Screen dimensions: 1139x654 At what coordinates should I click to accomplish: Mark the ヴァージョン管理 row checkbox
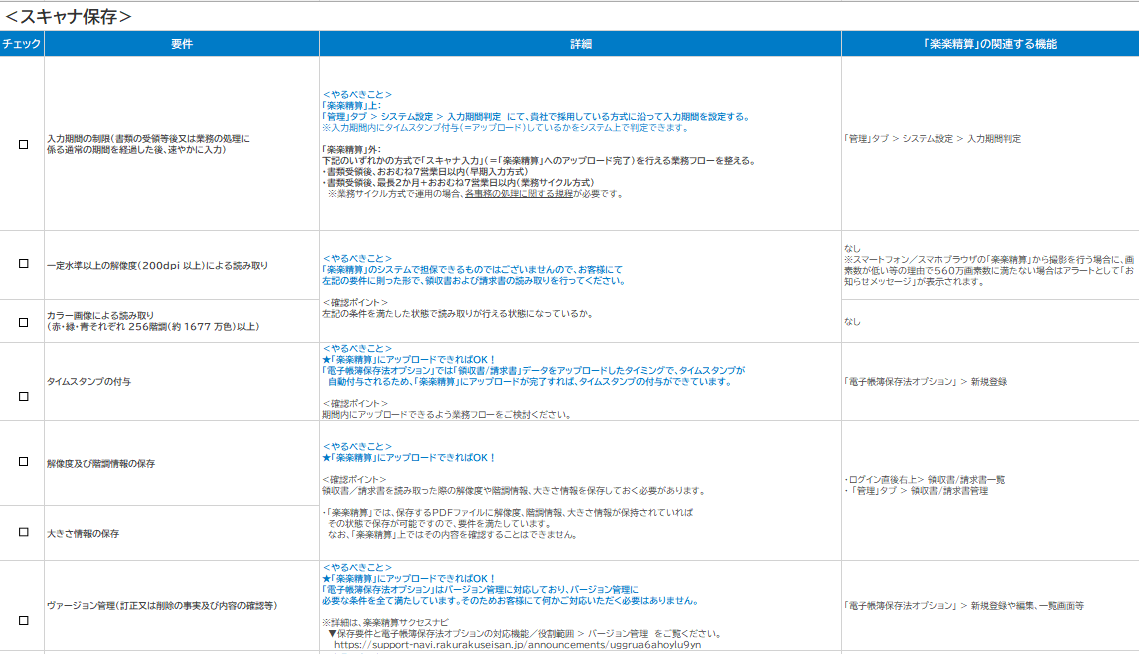(23, 620)
